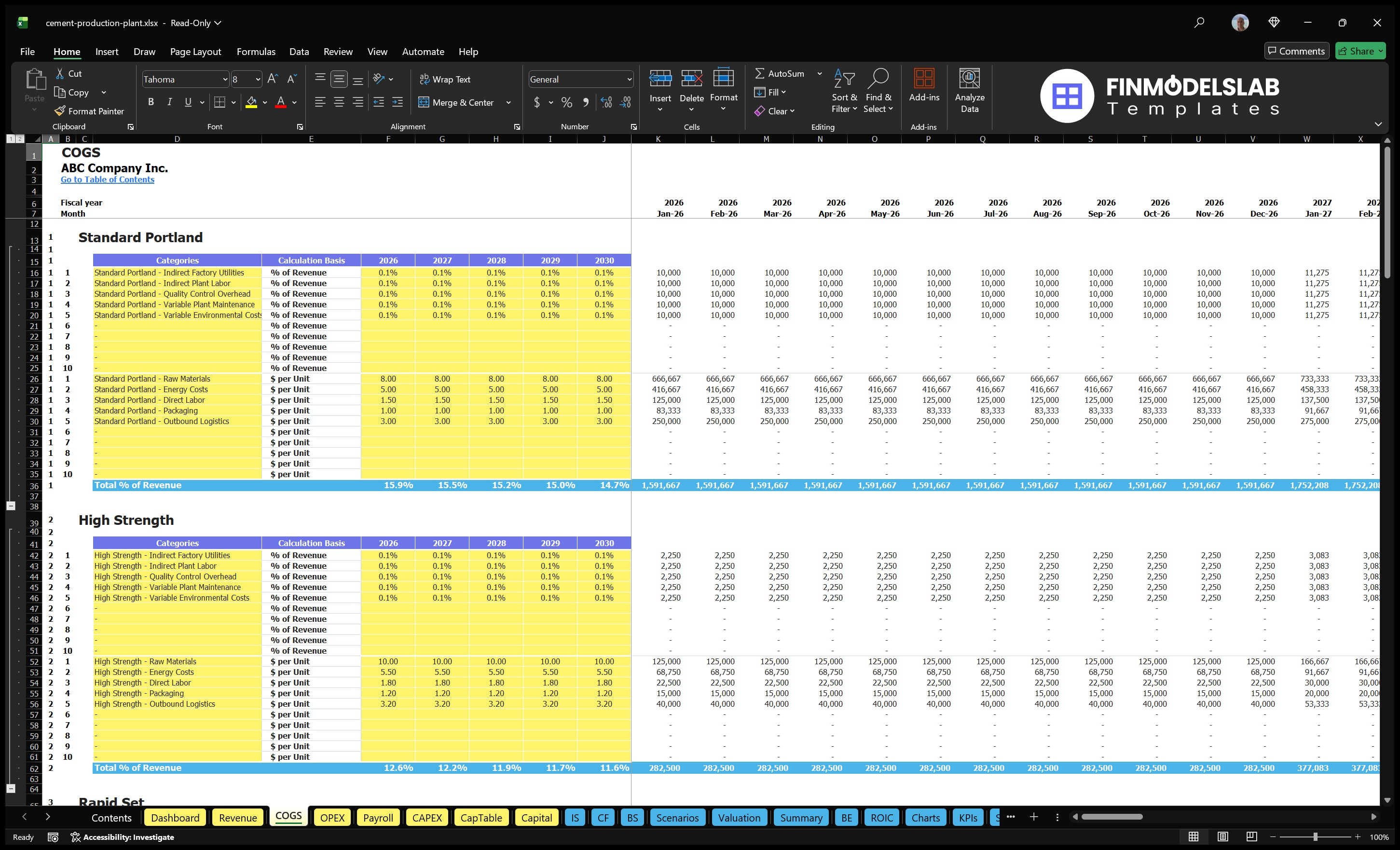Click Go to Table of Contents link
The height and width of the screenshot is (850, 1400).
point(108,179)
